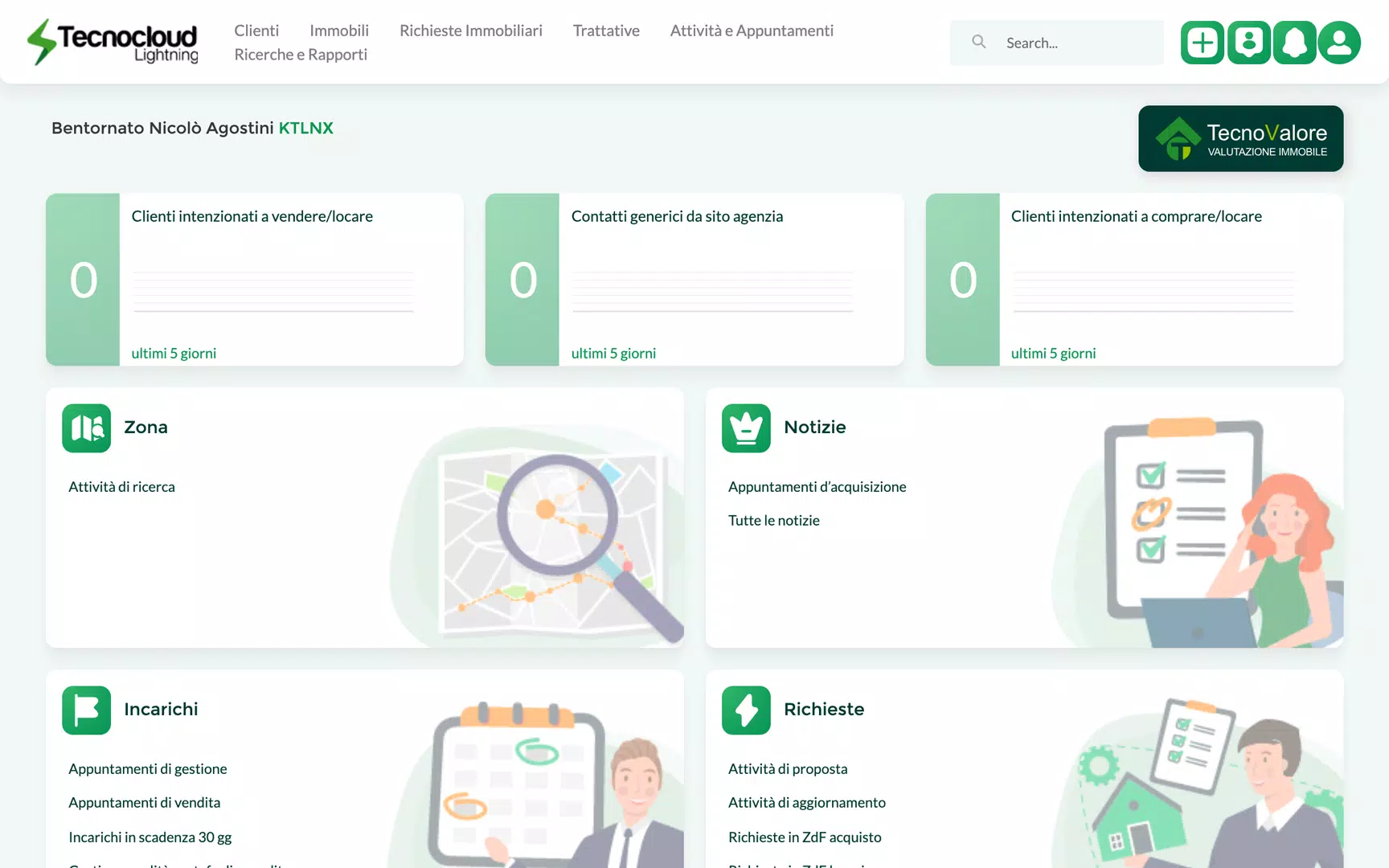Open Clienti intenzionati a vendere/locare card
The image size is (1389, 868).
[255, 280]
